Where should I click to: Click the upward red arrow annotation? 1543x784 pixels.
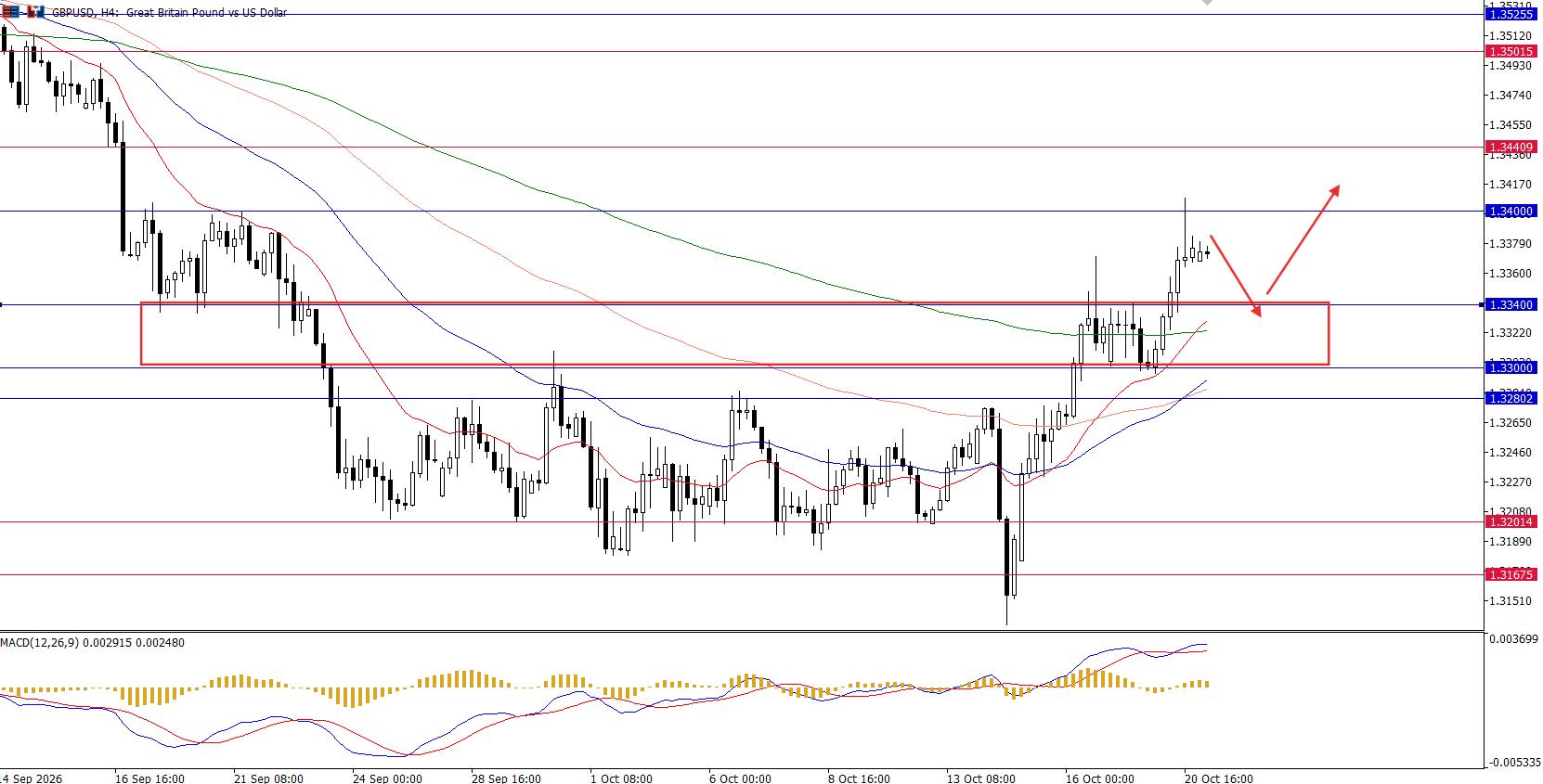click(1303, 239)
